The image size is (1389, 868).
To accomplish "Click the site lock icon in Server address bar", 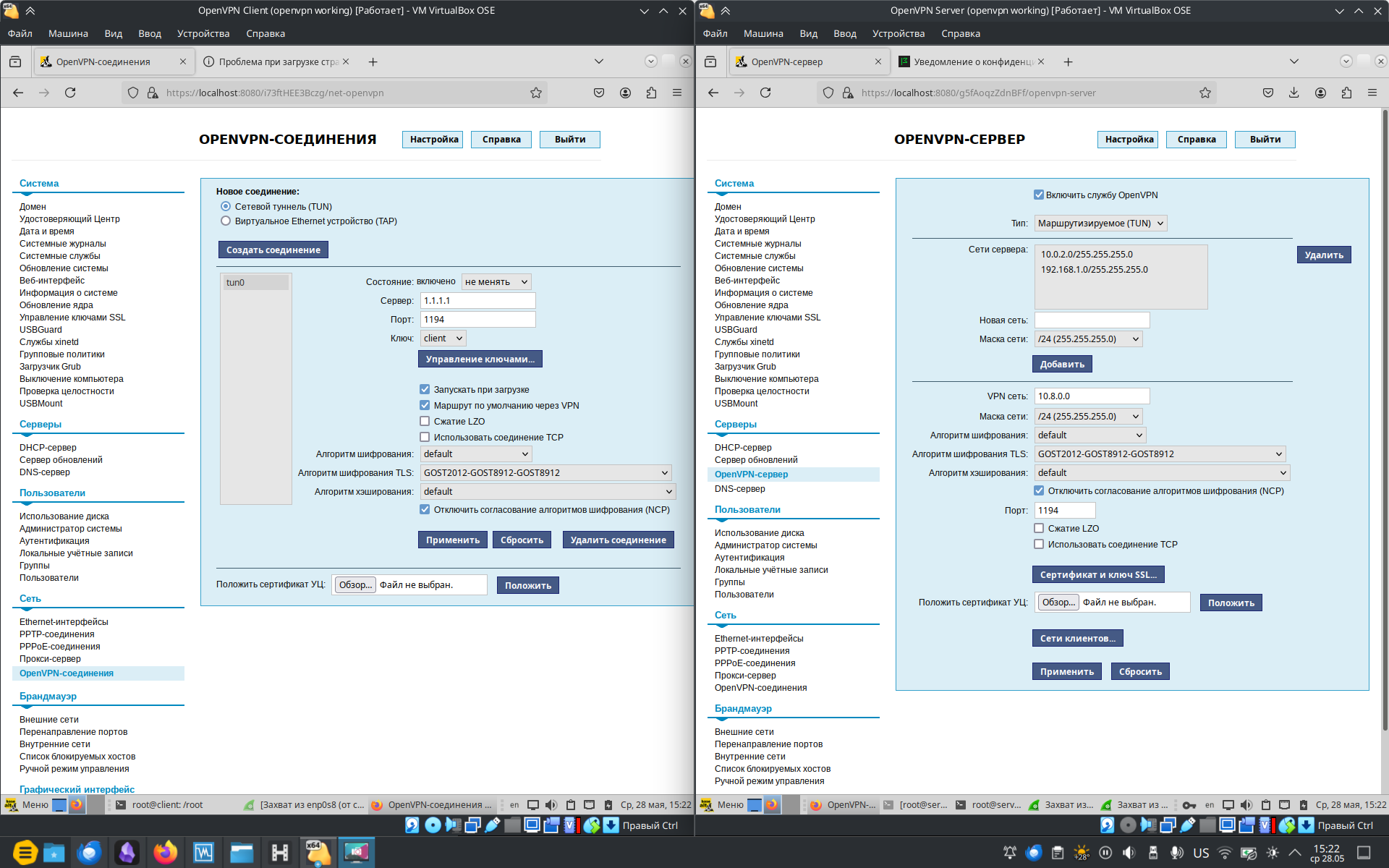I will pyautogui.click(x=848, y=93).
